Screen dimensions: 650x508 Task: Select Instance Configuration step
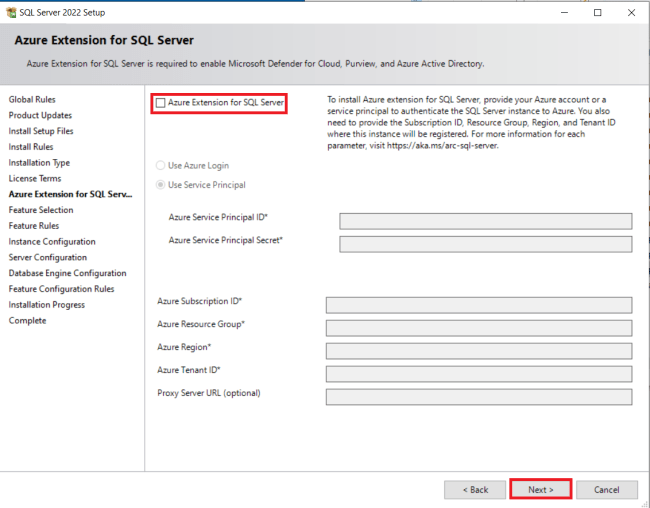pos(52,242)
